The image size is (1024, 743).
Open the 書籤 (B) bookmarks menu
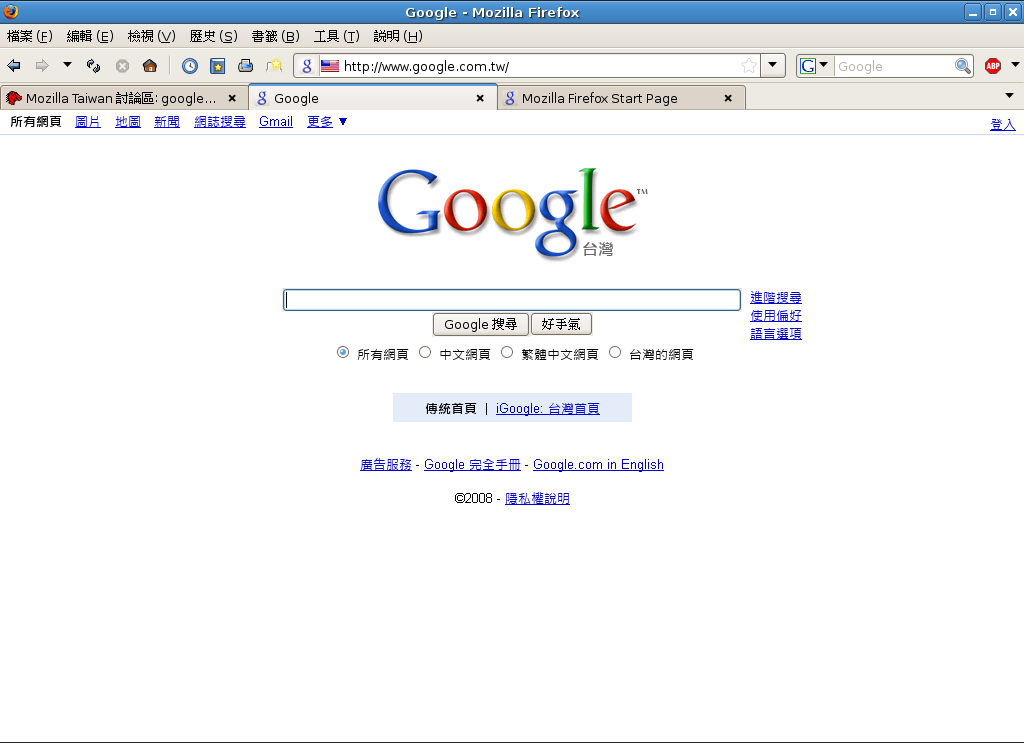pos(275,36)
